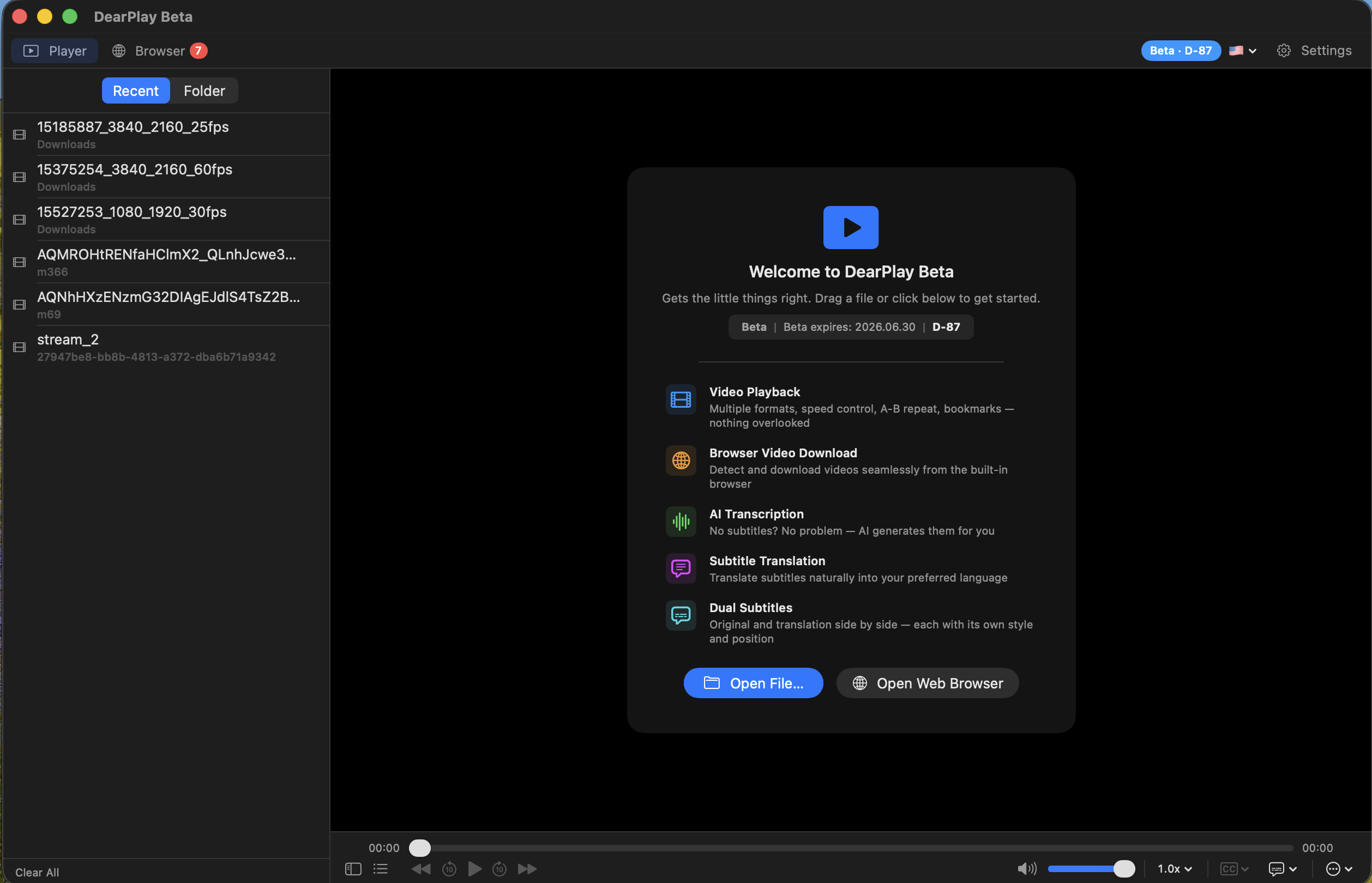Open recent file stream_2

click(x=166, y=347)
